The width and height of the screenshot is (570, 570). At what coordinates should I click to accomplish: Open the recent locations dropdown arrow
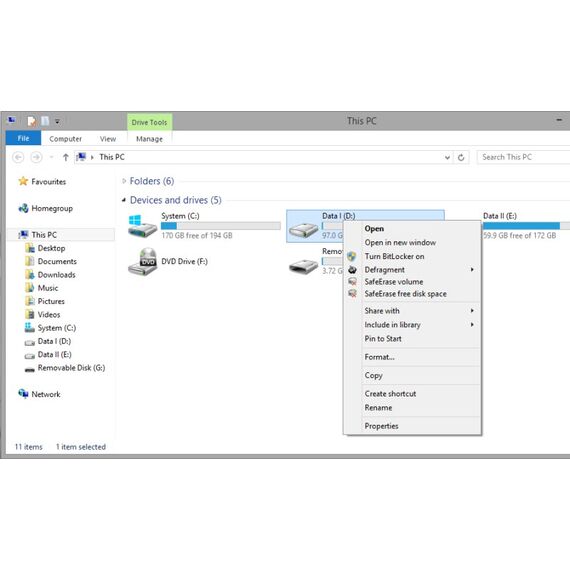pyautogui.click(x=52, y=157)
